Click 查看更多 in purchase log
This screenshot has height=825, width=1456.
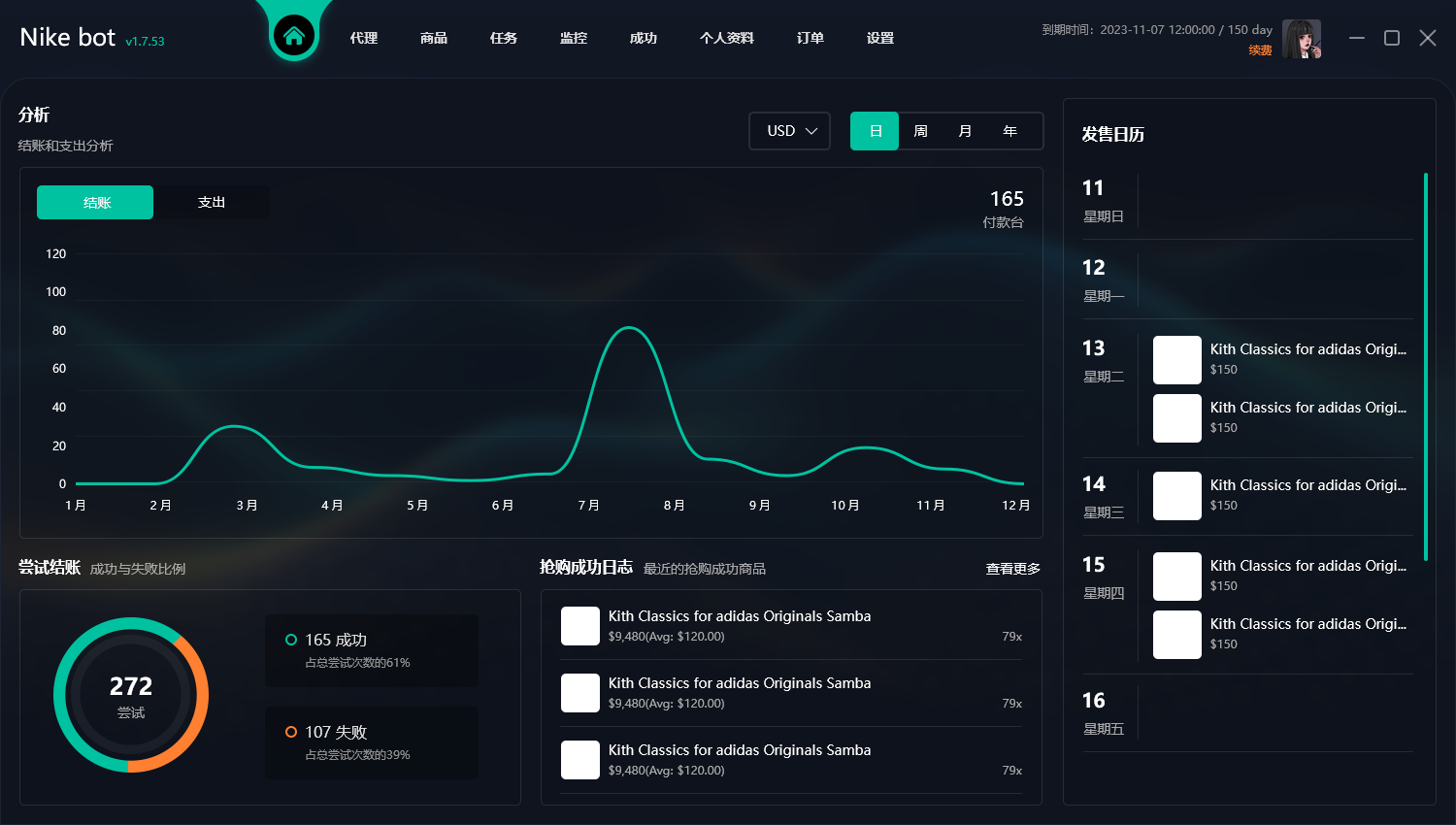point(1013,569)
